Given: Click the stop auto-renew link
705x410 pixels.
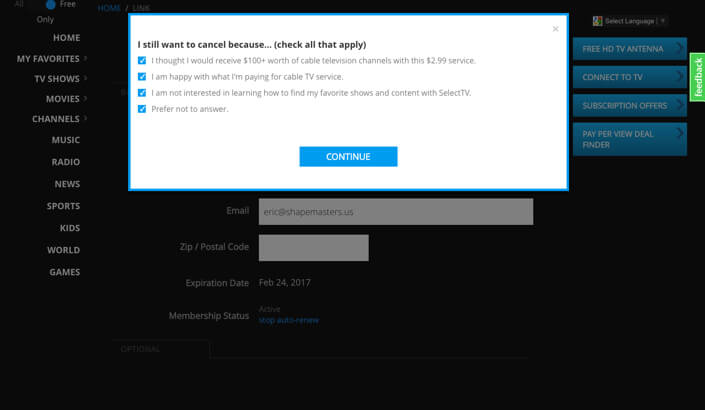Looking at the screenshot, I should pos(289,320).
